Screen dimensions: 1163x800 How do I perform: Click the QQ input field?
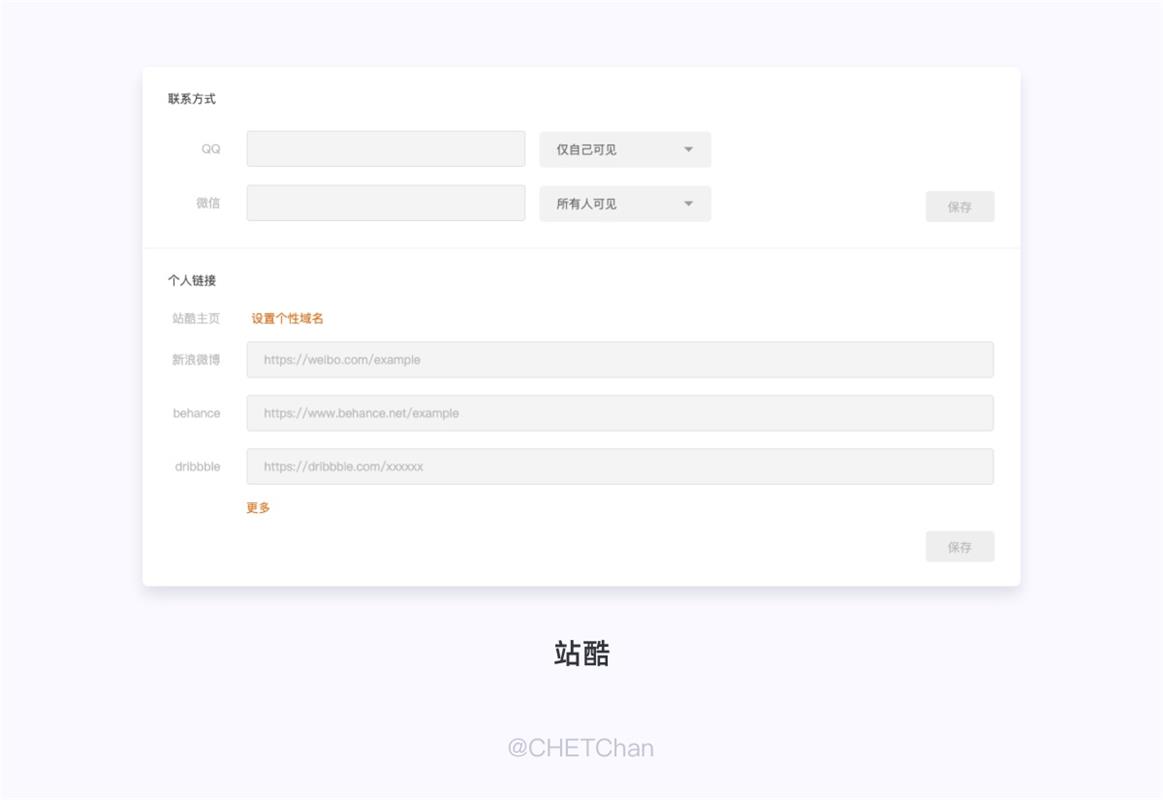(x=386, y=149)
